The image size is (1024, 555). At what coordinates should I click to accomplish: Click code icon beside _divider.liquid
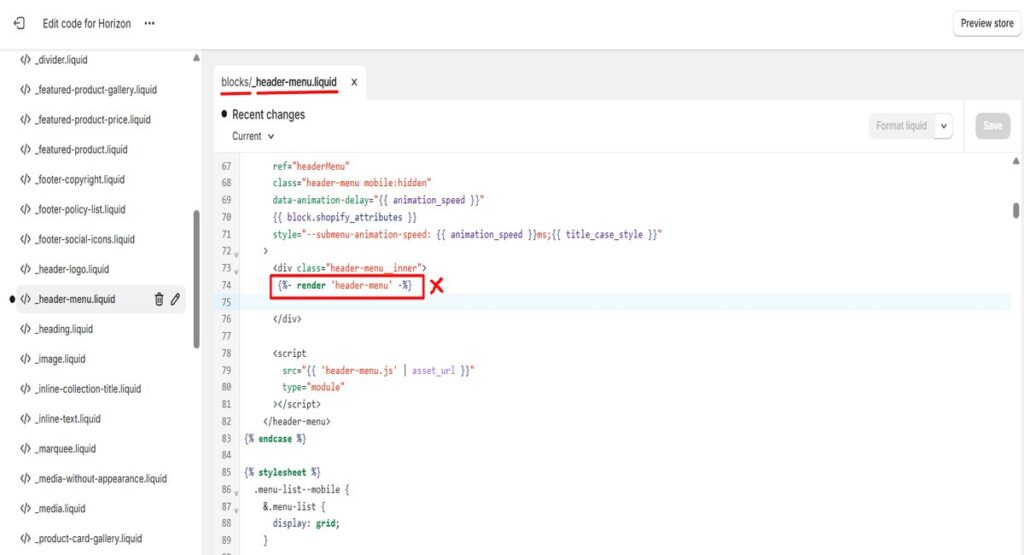point(25,59)
